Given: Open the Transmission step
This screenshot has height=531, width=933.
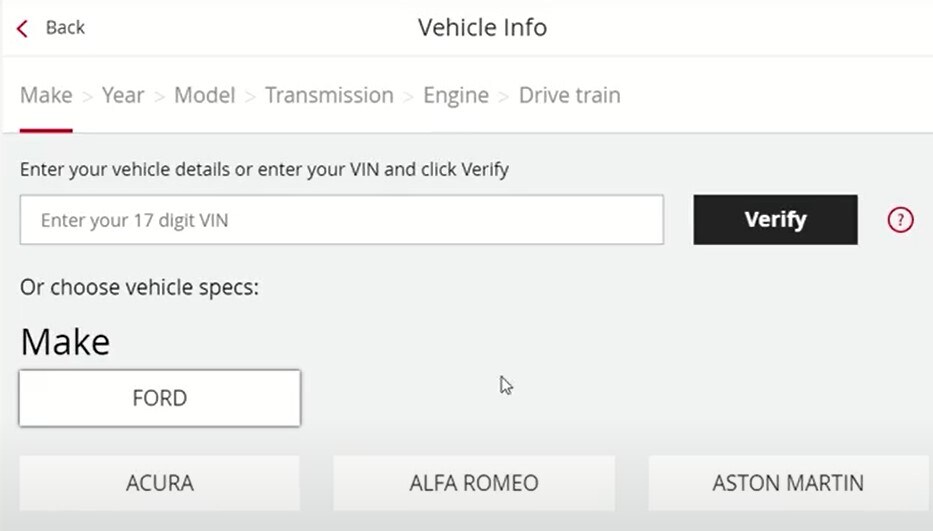Looking at the screenshot, I should coord(329,95).
